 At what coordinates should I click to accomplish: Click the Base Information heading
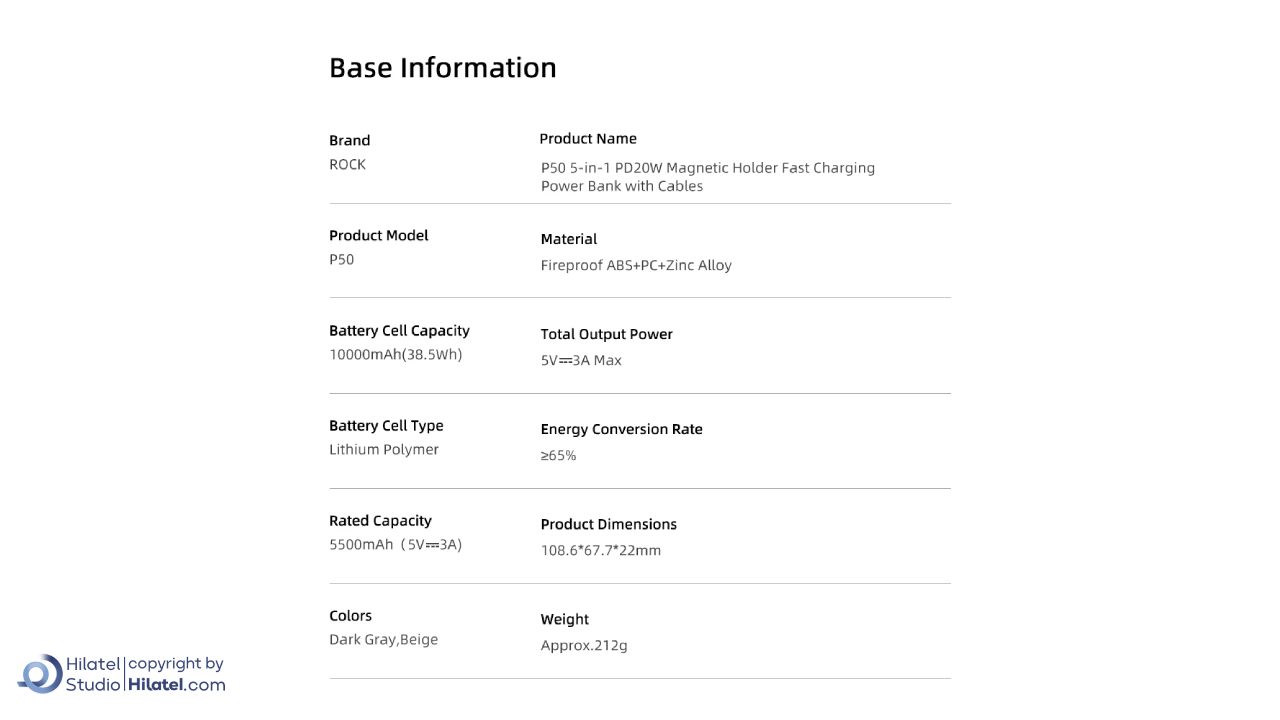click(442, 68)
